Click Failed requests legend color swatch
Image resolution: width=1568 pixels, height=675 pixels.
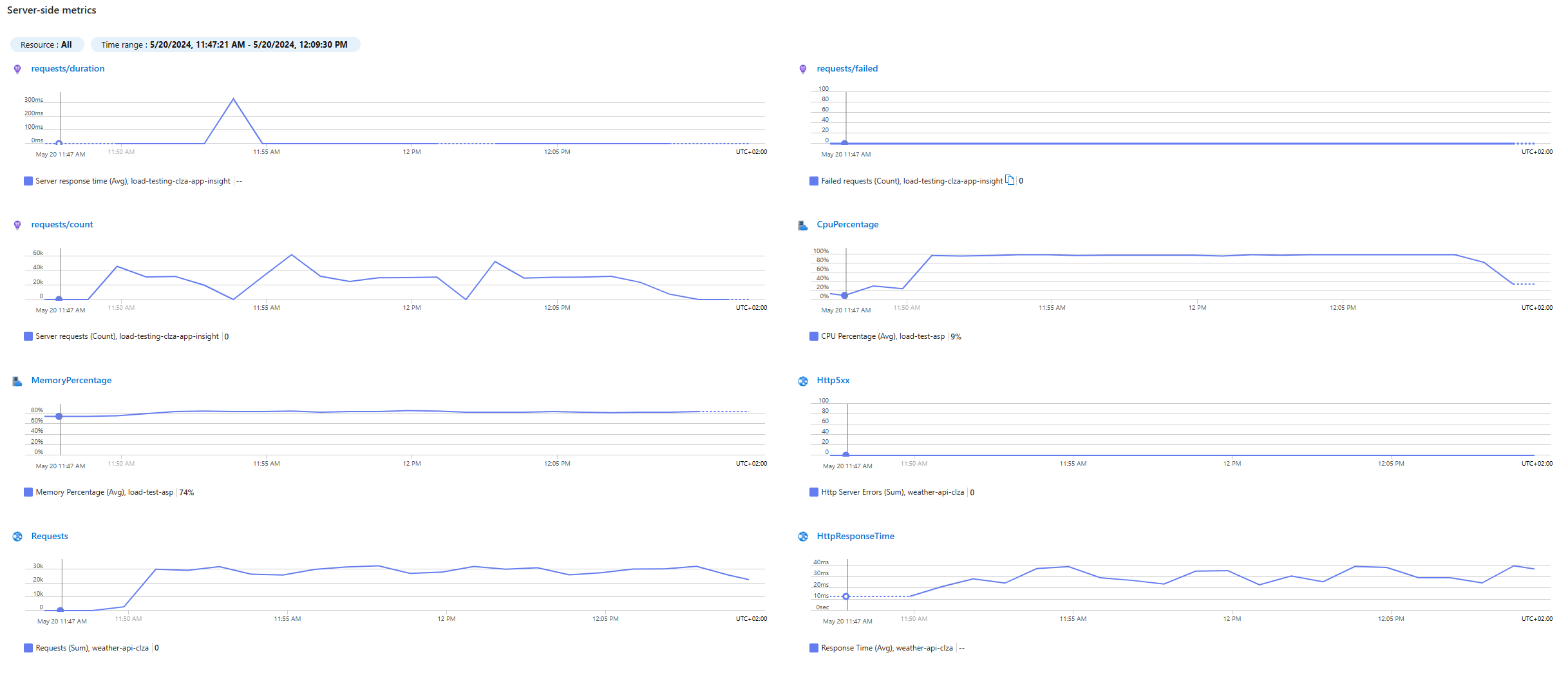coord(814,181)
